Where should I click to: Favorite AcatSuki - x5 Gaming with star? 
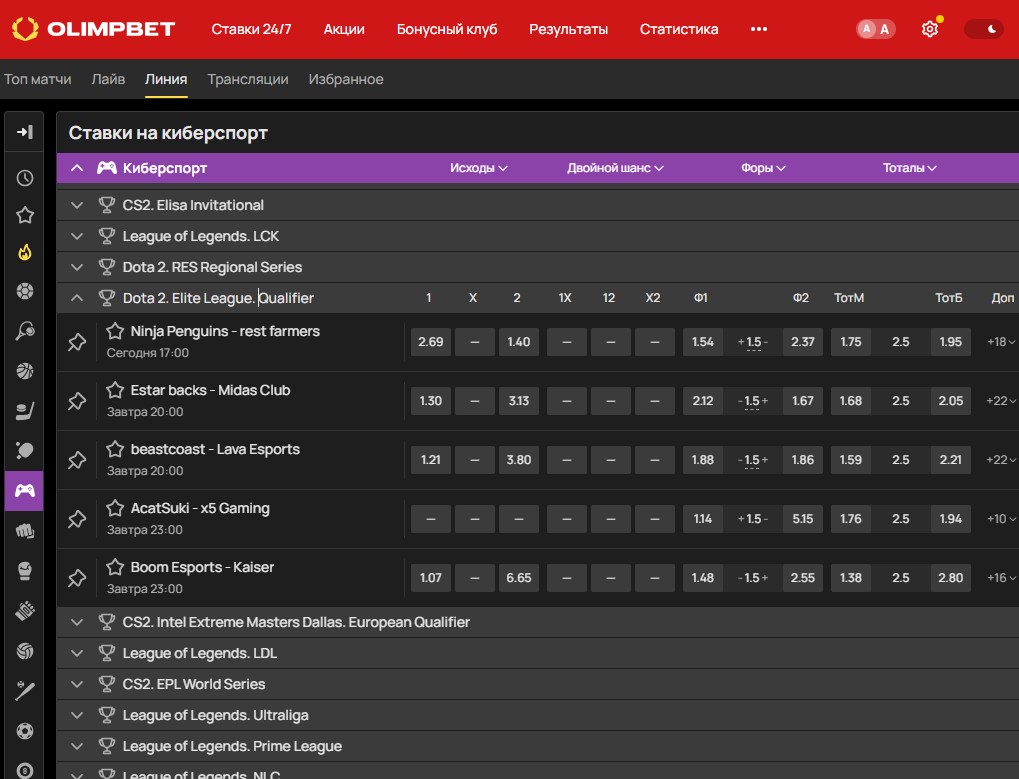[115, 507]
